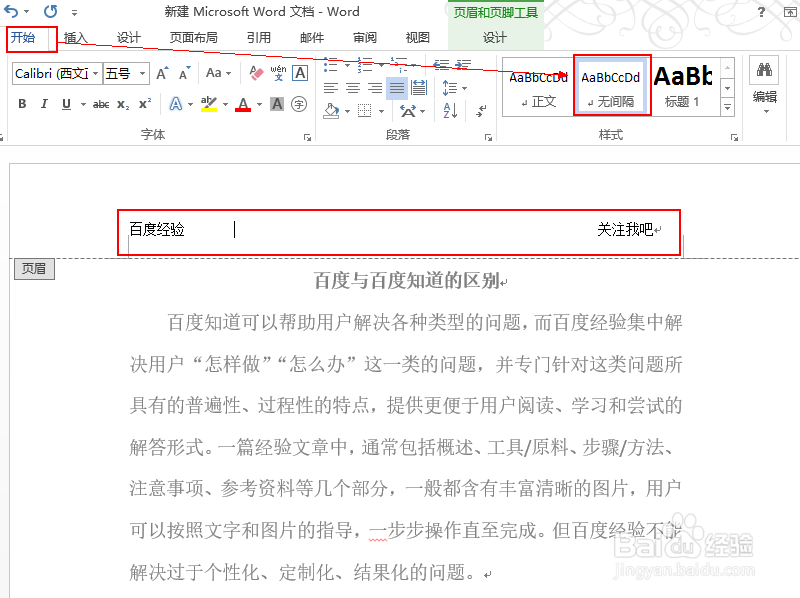The height and width of the screenshot is (598, 800).
Task: Open the Font dialog launcher
Action: pos(307,137)
